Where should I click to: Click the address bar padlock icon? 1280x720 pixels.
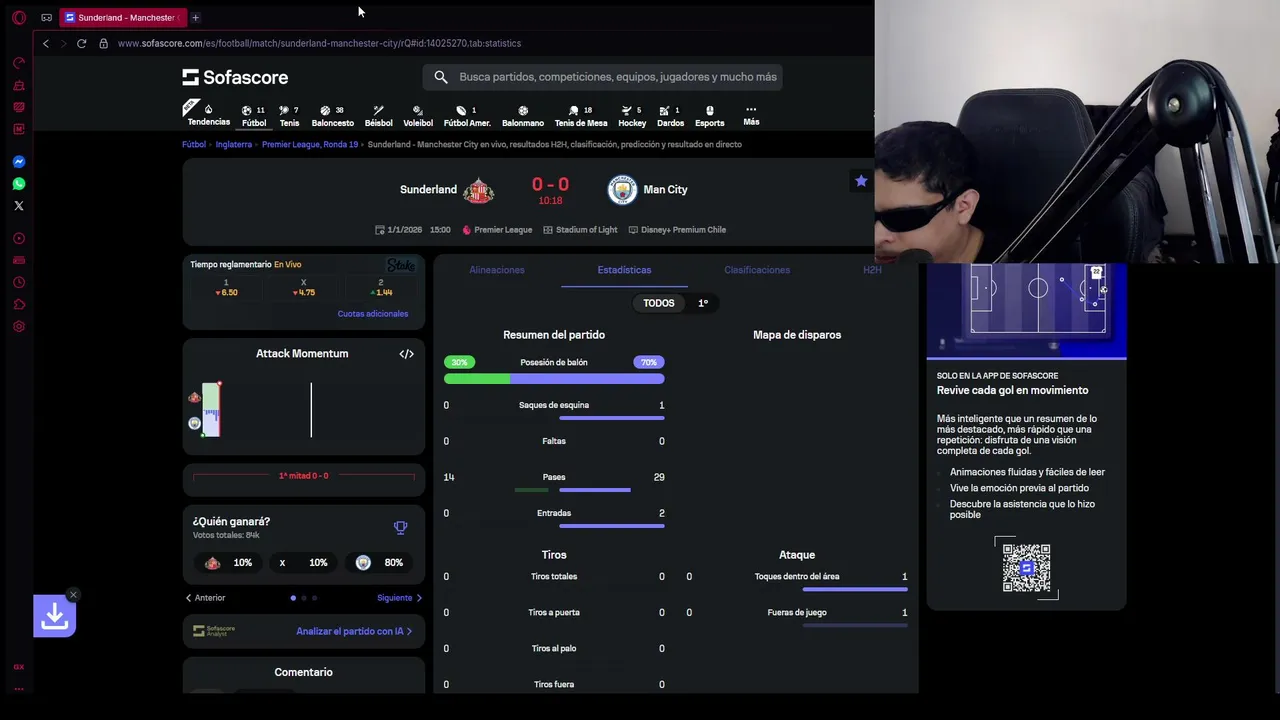pyautogui.click(x=103, y=43)
